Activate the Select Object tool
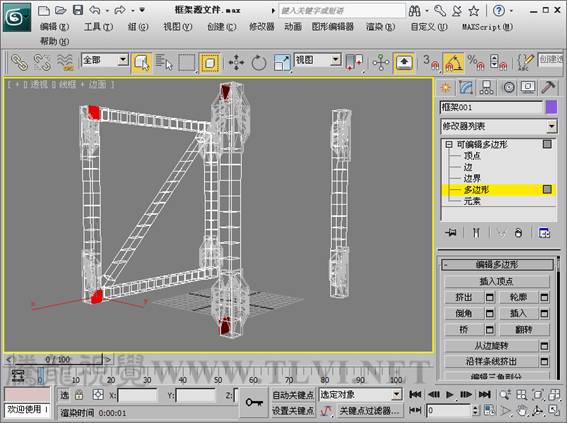This screenshot has height=423, width=567. click(141, 63)
